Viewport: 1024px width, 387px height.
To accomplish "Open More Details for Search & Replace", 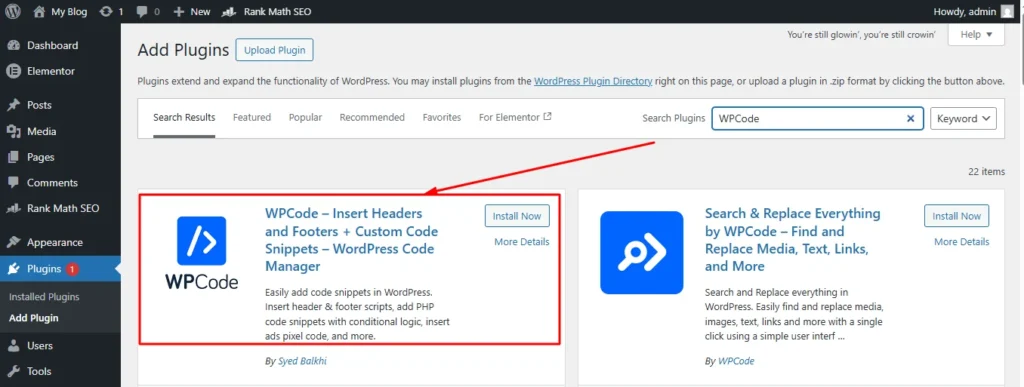I will pos(961,242).
